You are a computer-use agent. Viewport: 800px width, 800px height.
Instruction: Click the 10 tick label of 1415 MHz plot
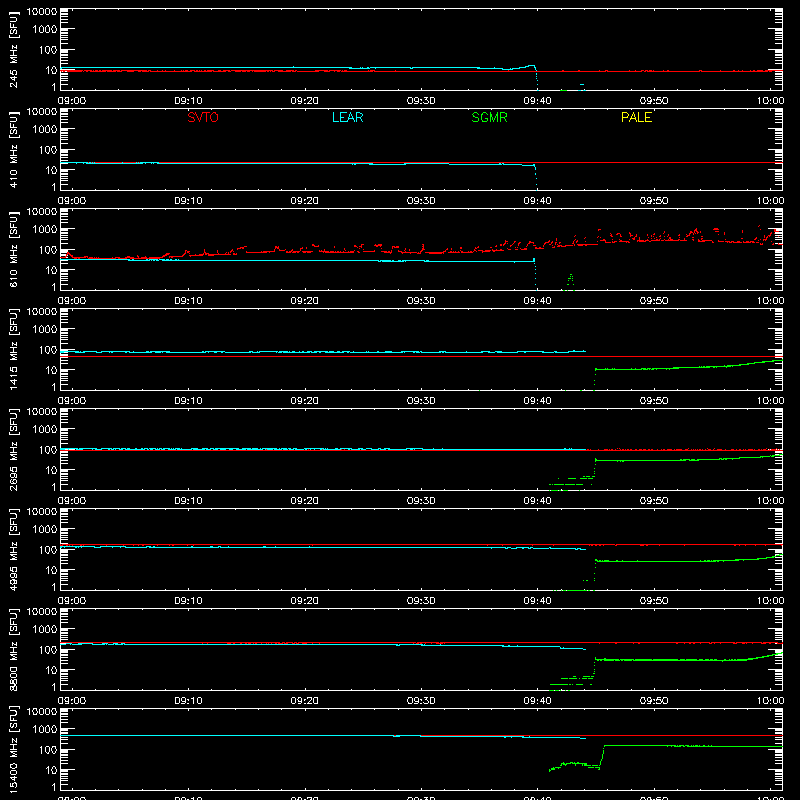[x=51, y=370]
